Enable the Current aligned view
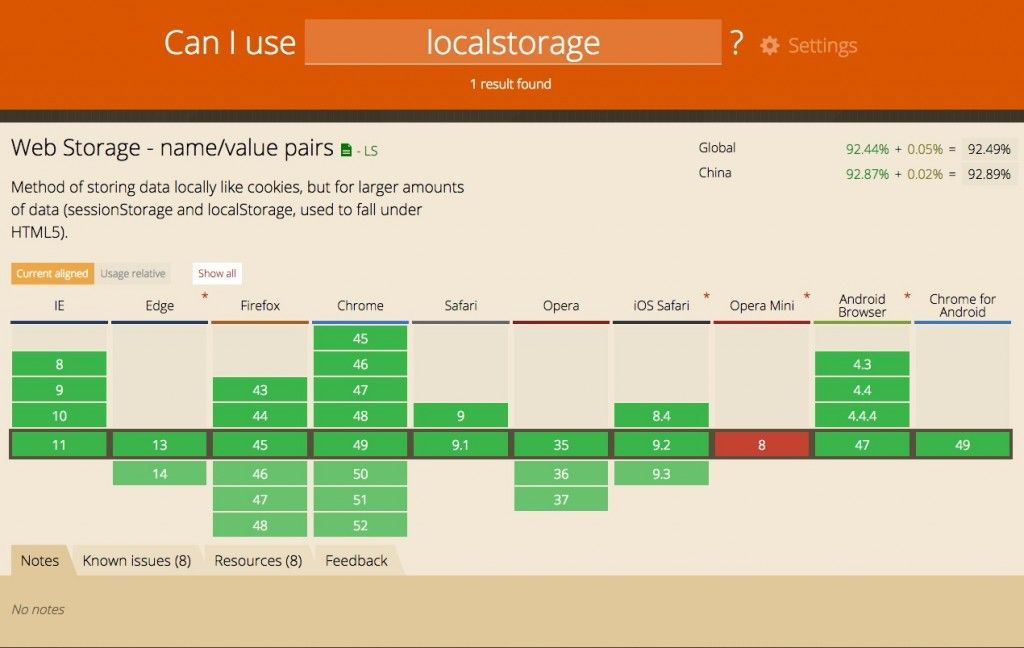This screenshot has width=1024, height=648. [52, 273]
